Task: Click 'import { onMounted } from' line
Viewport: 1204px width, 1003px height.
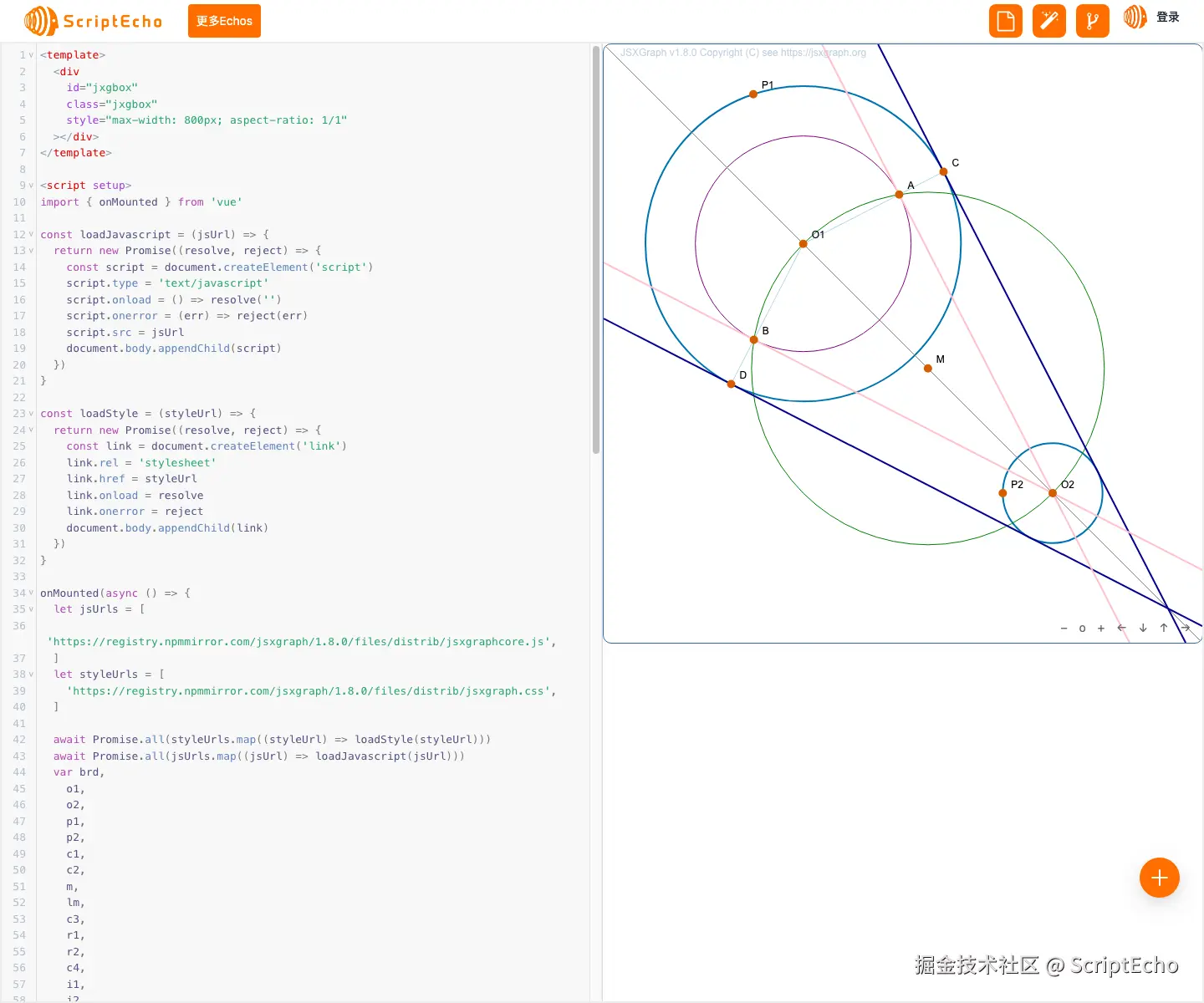Action: click(141, 202)
